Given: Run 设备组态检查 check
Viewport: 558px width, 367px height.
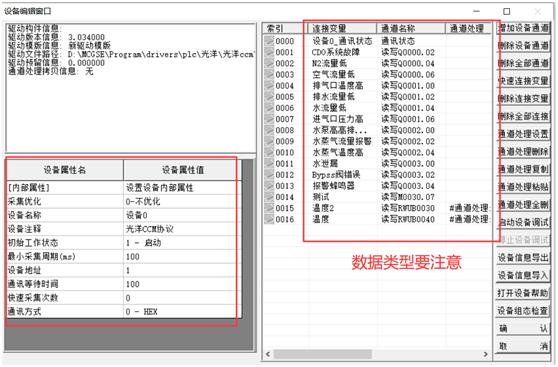Looking at the screenshot, I should point(523,311).
